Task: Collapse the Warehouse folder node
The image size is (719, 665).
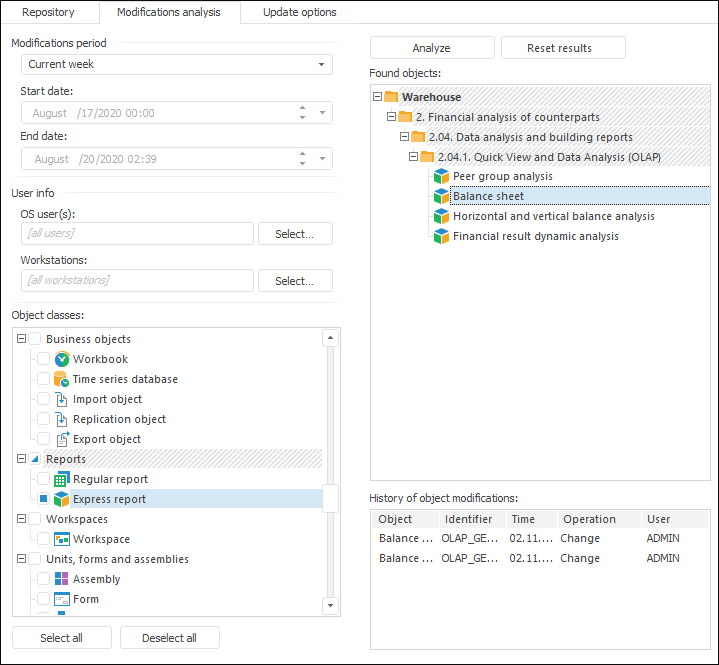Action: coord(377,97)
